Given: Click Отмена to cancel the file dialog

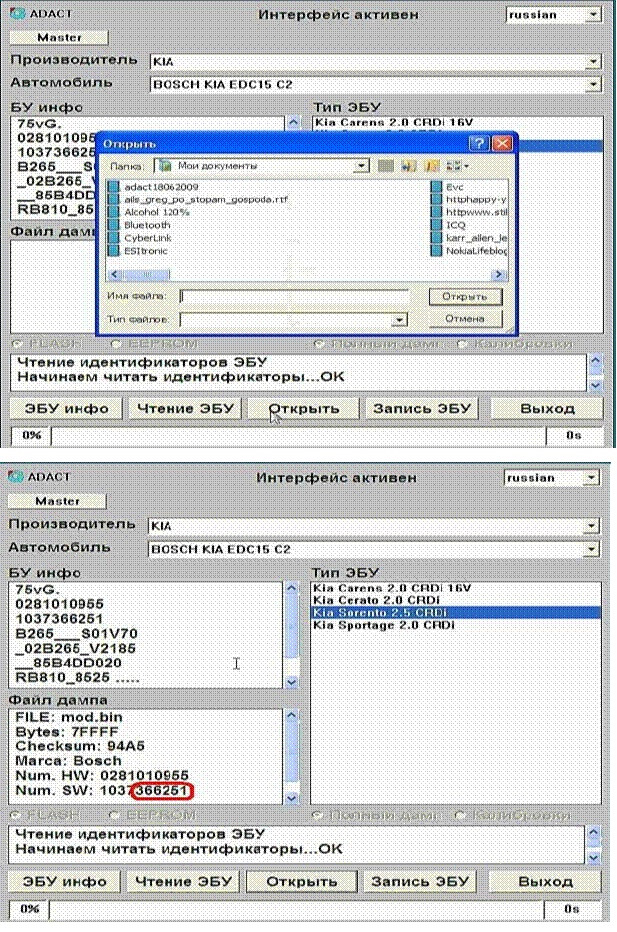Looking at the screenshot, I should pyautogui.click(x=465, y=319).
